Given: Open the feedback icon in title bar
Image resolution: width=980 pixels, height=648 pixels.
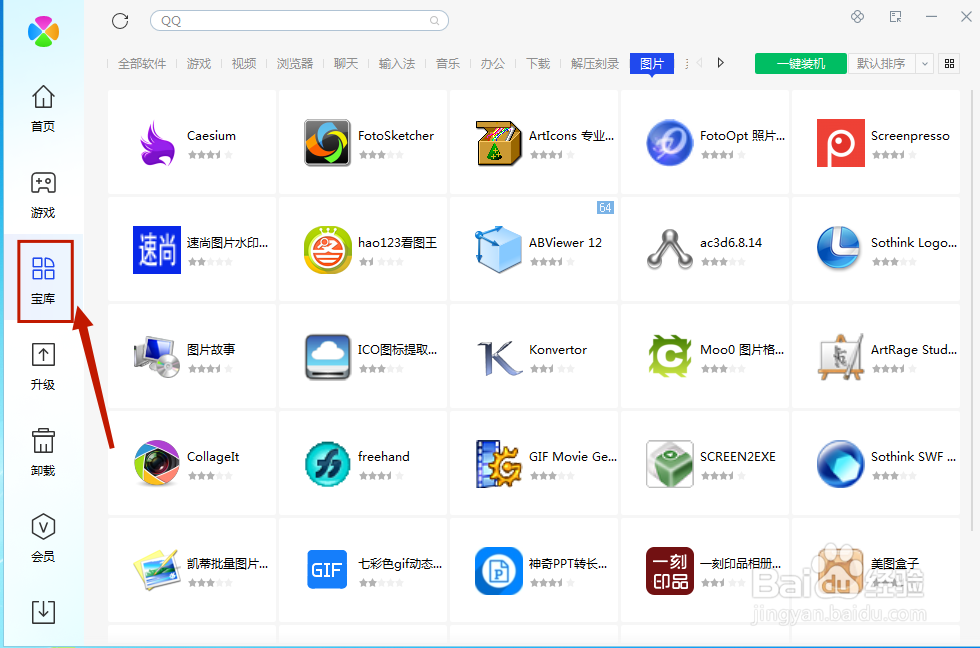Looking at the screenshot, I should click(896, 17).
